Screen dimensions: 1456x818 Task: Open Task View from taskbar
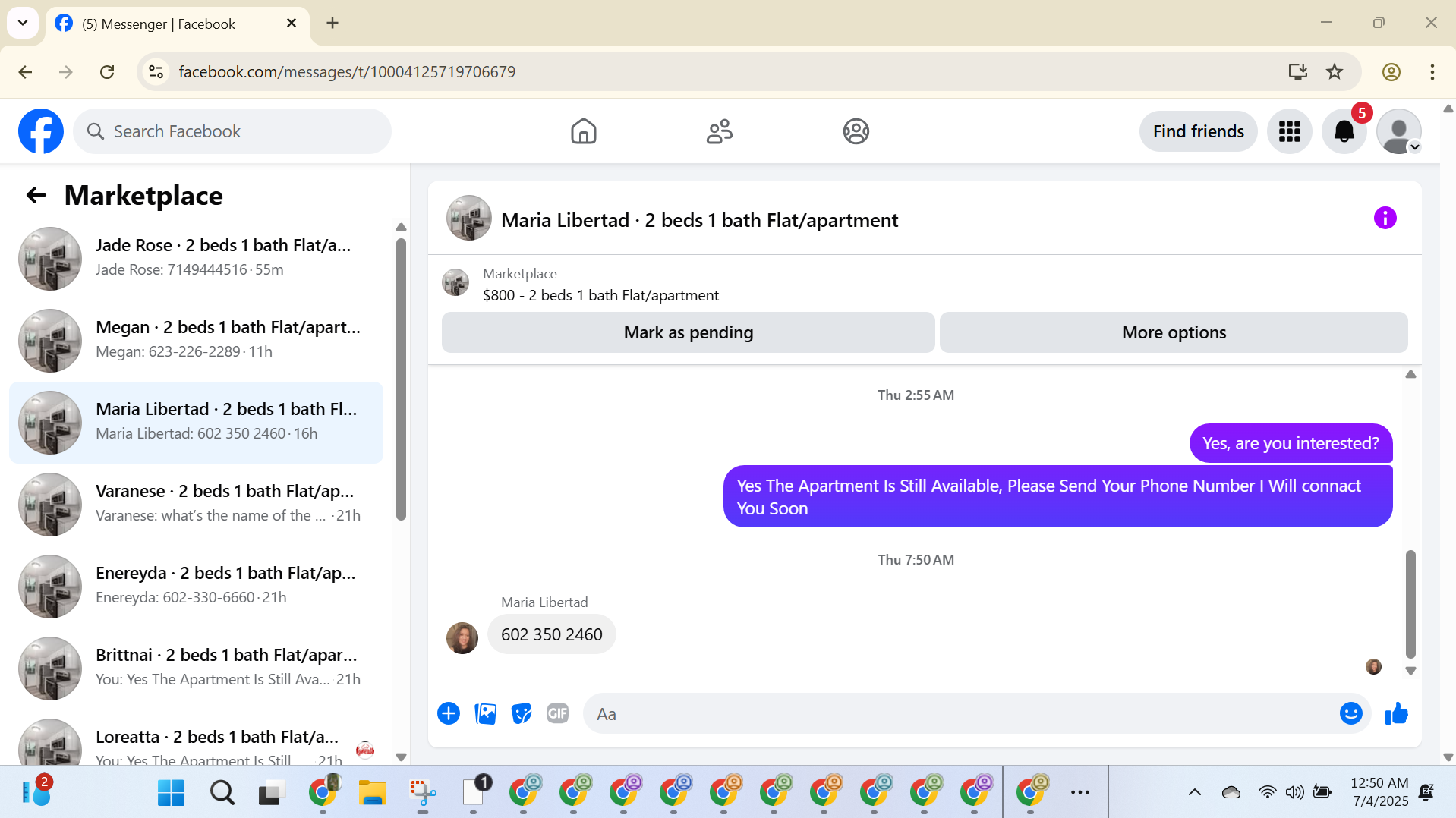click(x=272, y=793)
